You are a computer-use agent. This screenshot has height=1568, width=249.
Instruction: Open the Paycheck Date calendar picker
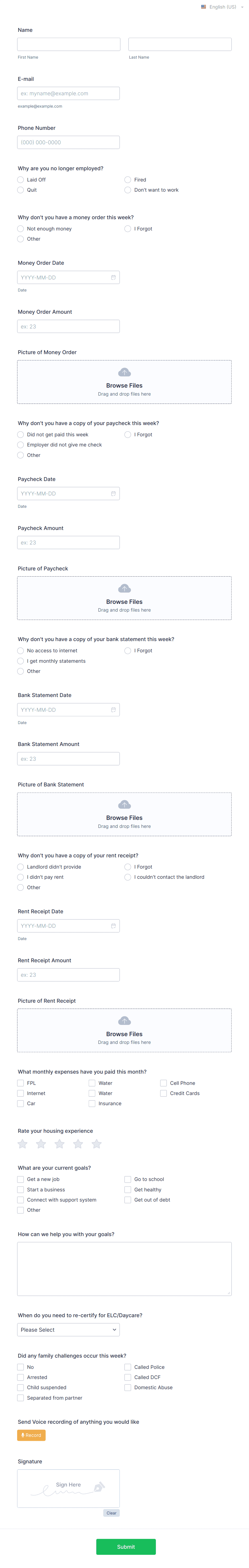[114, 494]
